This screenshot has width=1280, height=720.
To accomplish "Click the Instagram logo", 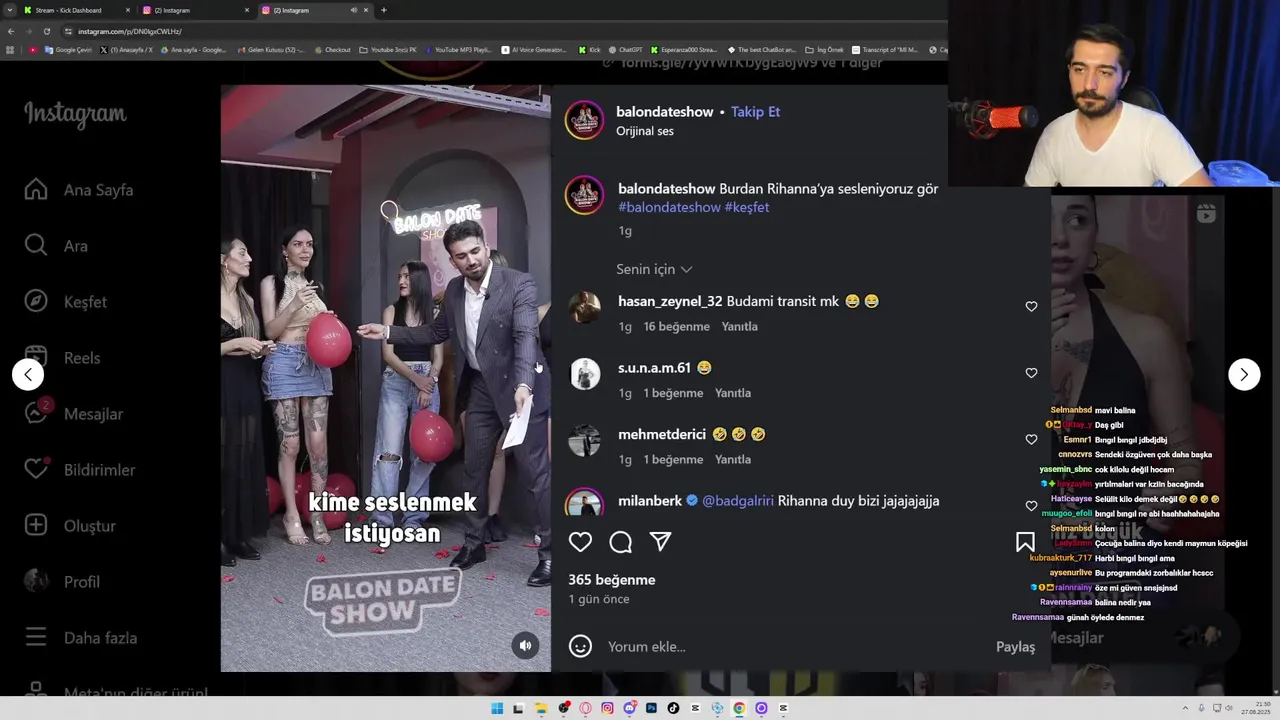I will click(x=75, y=114).
